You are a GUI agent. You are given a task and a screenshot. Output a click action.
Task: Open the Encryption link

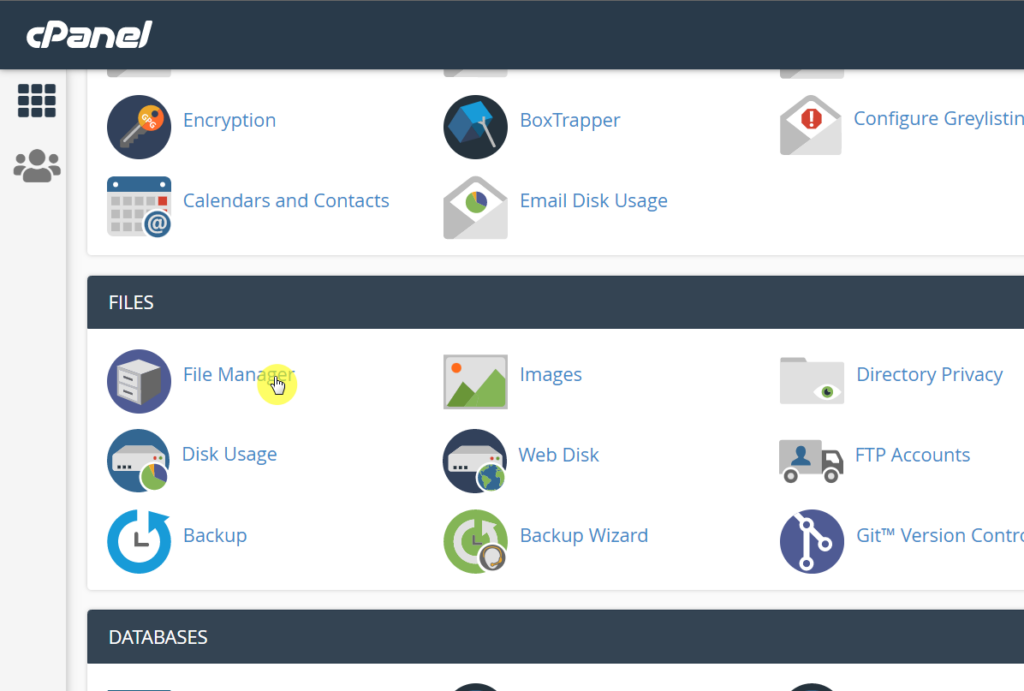pos(229,120)
